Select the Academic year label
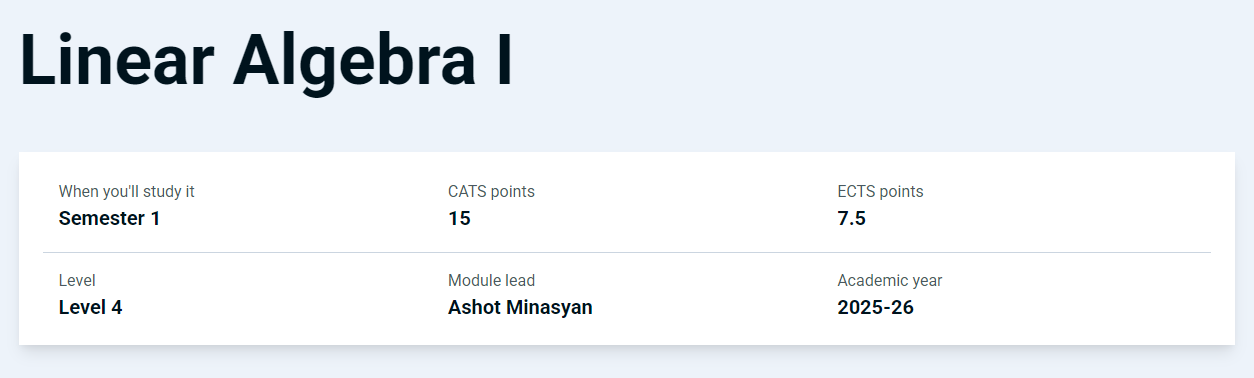Screen dimensions: 1254x378 (889, 280)
